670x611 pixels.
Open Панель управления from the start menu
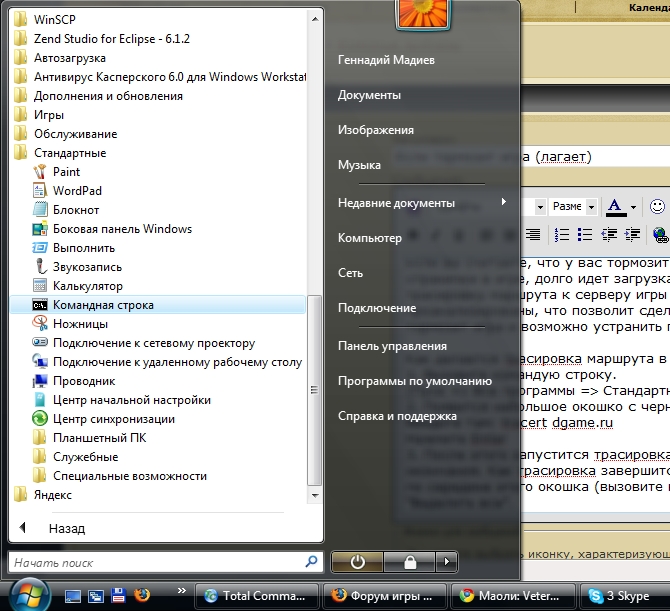(x=383, y=346)
